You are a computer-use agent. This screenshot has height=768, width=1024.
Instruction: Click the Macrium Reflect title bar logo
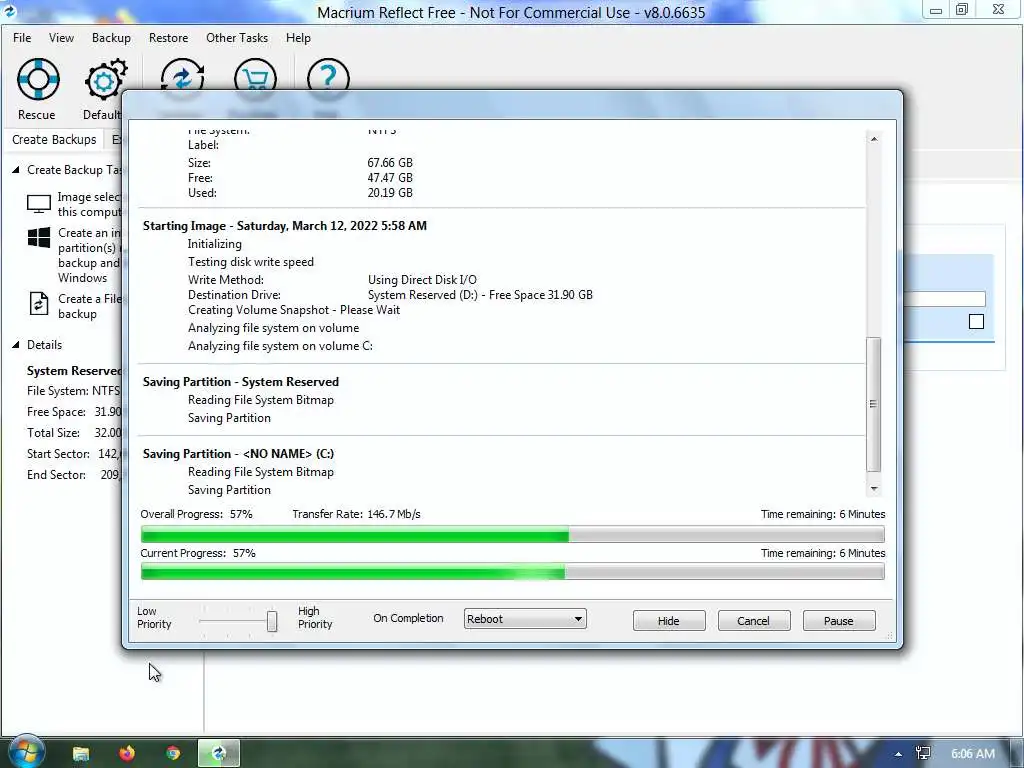tap(9, 11)
